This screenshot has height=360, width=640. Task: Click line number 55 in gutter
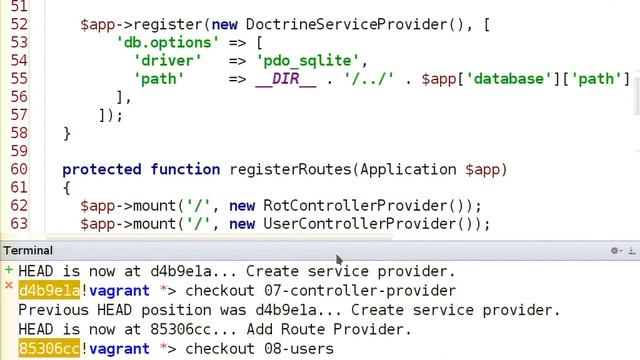pyautogui.click(x=19, y=79)
